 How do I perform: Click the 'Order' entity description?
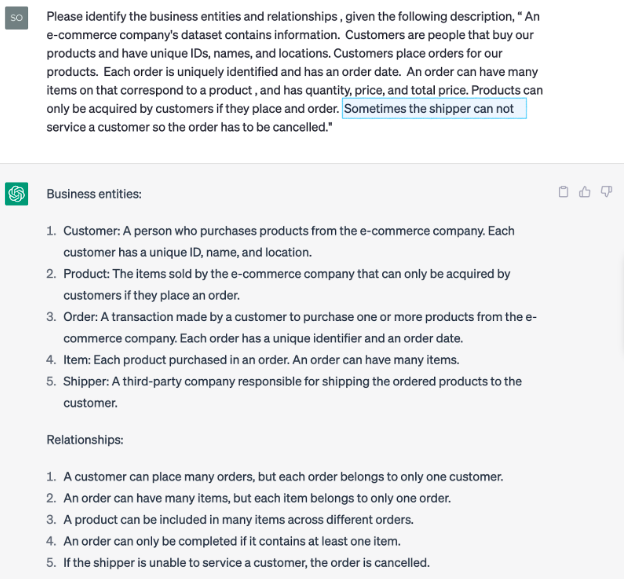pyautogui.click(x=300, y=328)
